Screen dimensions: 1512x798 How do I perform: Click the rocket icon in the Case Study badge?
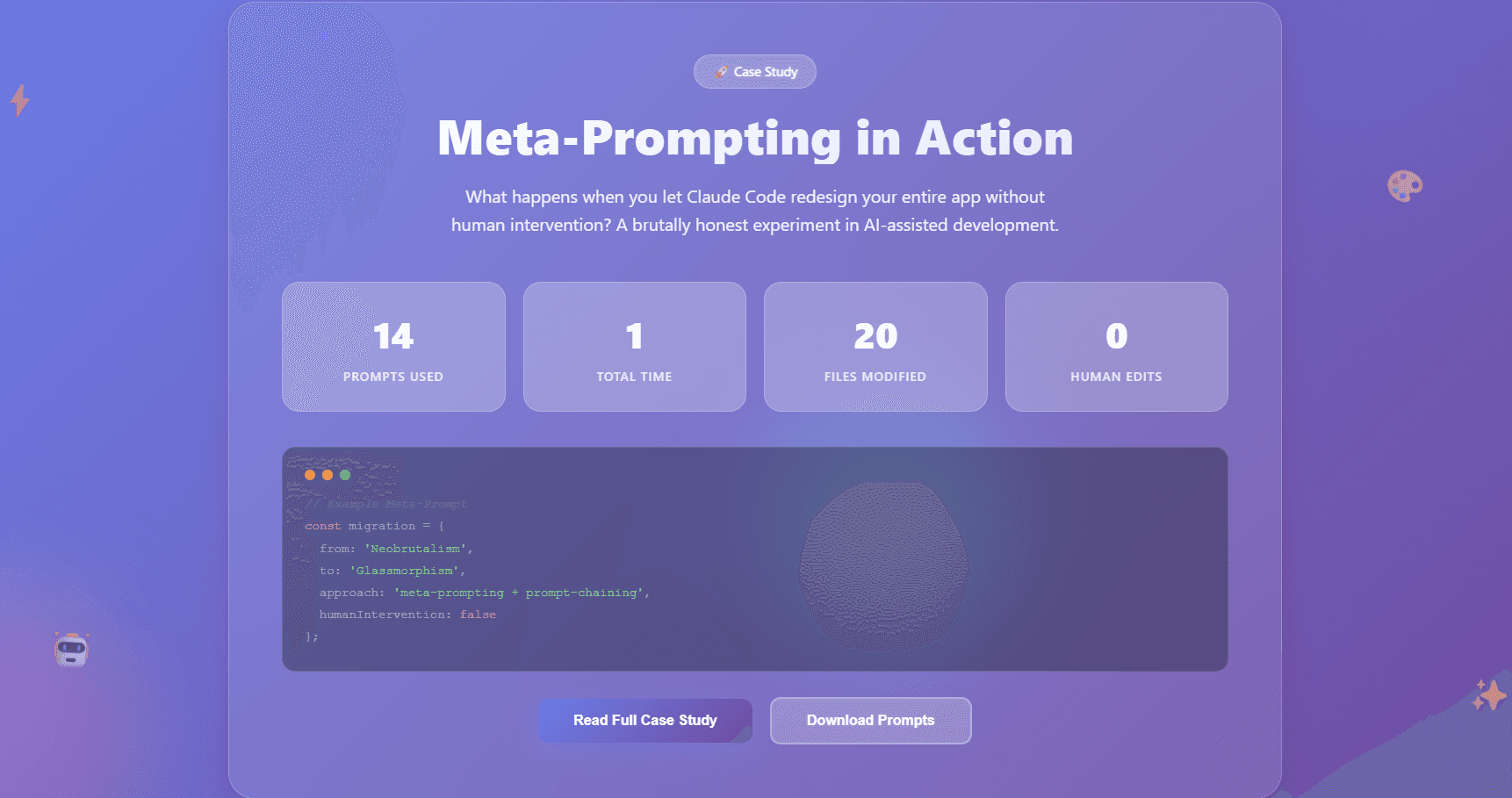click(x=723, y=71)
